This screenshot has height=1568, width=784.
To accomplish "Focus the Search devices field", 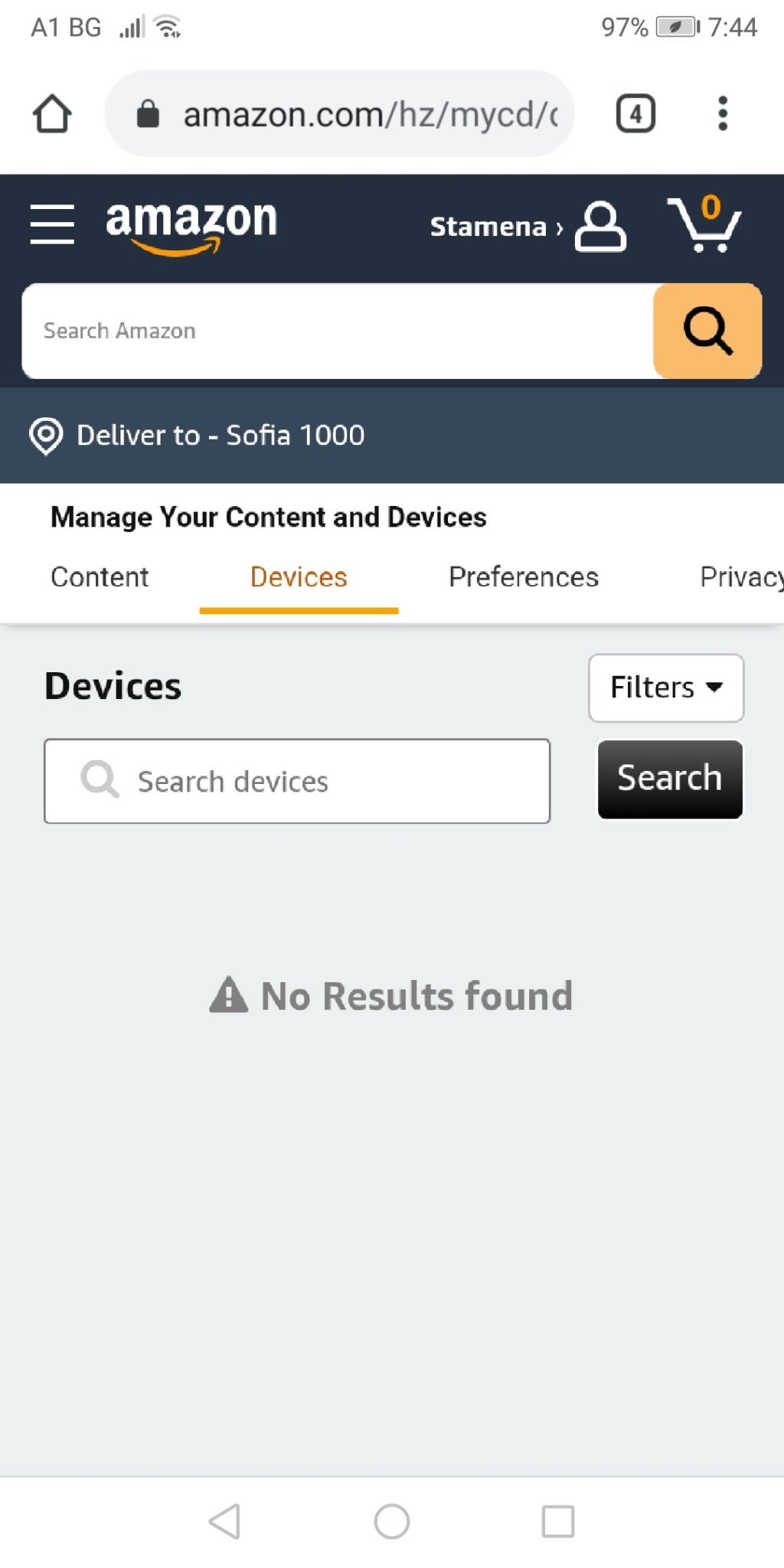I will click(x=297, y=781).
